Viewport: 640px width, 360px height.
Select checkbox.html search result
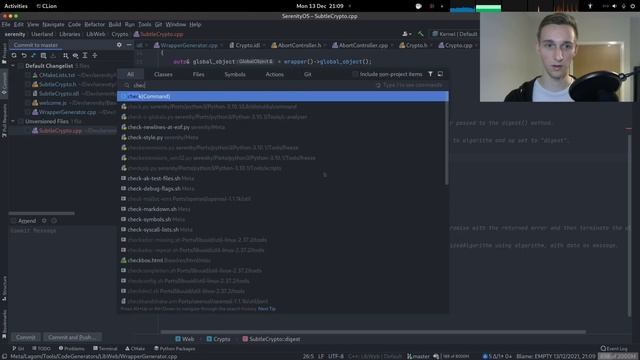[282, 260]
